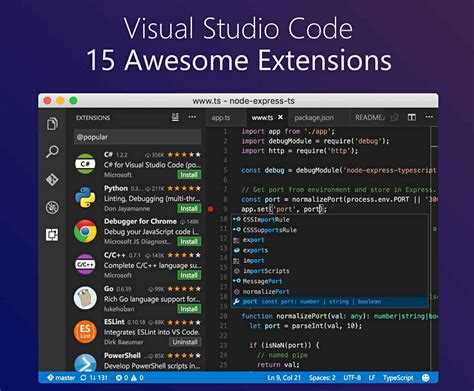Click the red macOS close window button
Screen dimensions: 474x391
pos(47,101)
